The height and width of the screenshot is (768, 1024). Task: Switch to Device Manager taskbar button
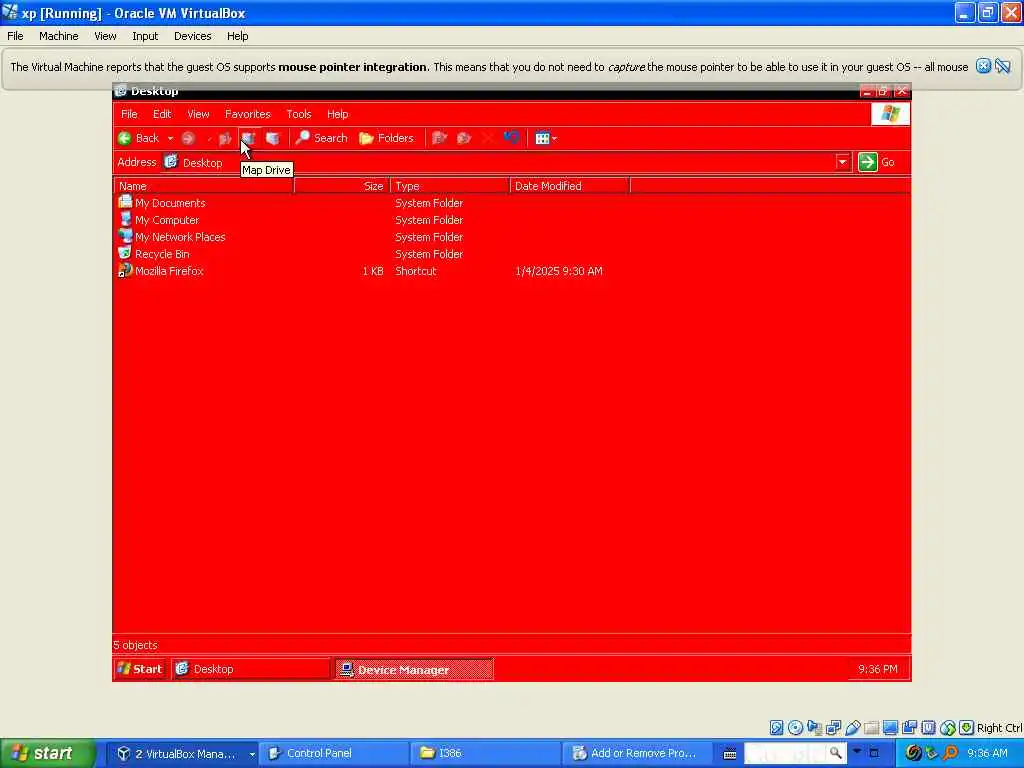click(x=414, y=669)
